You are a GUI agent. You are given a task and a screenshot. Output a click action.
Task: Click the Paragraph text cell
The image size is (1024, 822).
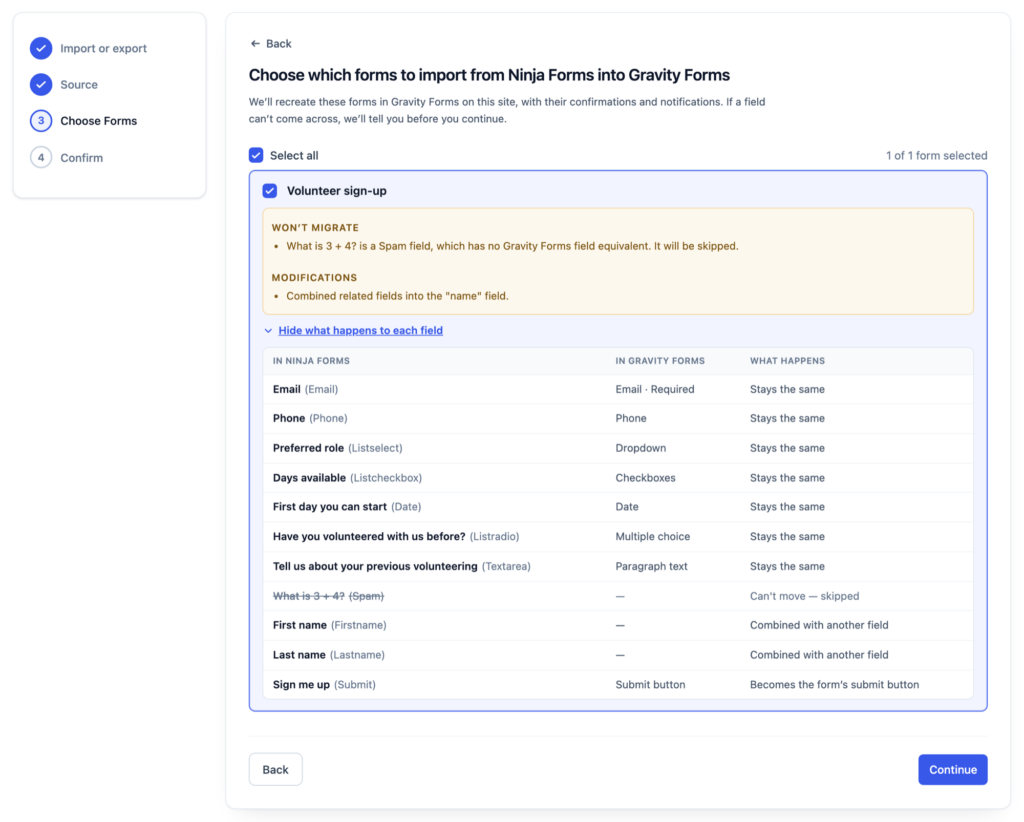pos(651,566)
